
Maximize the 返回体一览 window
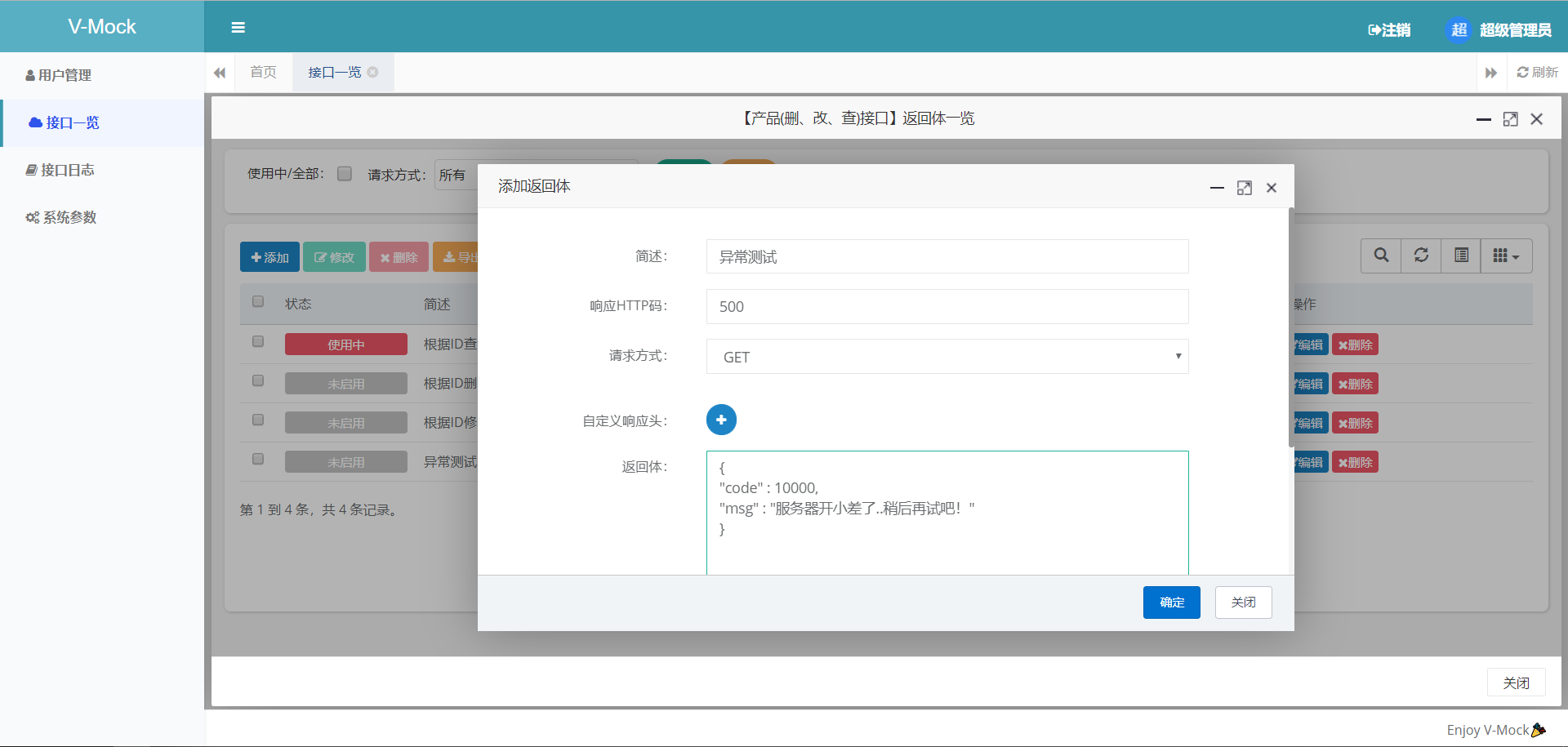[1510, 119]
